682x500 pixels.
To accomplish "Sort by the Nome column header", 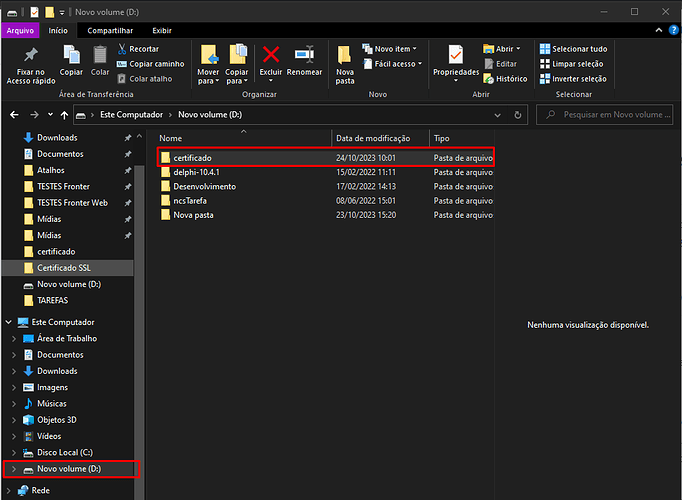I will coord(244,138).
